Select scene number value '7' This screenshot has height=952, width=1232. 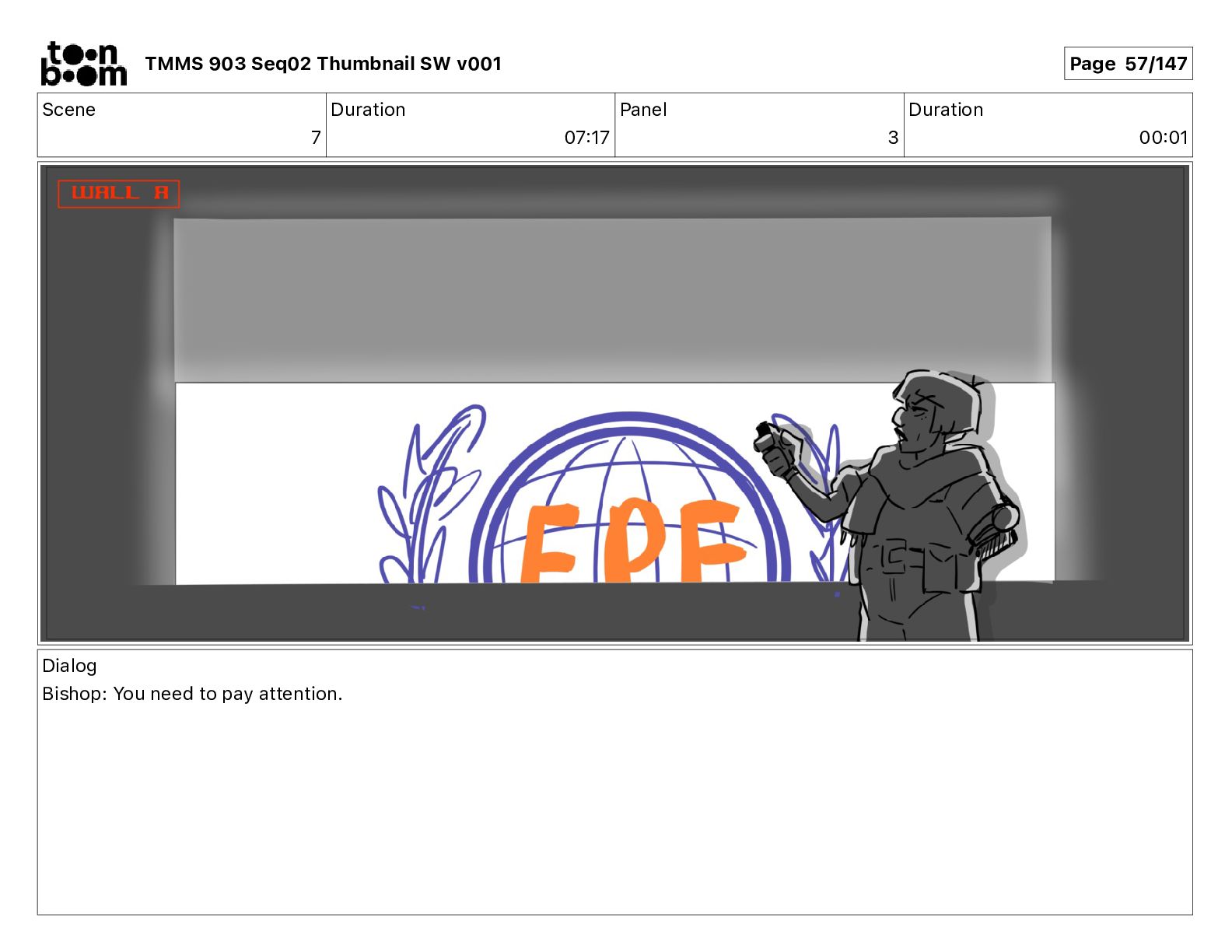pos(316,138)
